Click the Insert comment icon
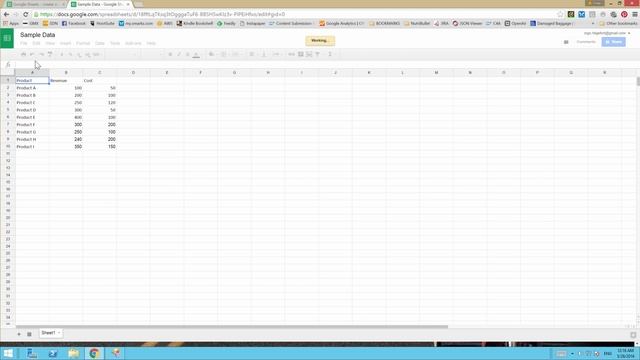The height and width of the screenshot is (360, 640). click(x=300, y=54)
